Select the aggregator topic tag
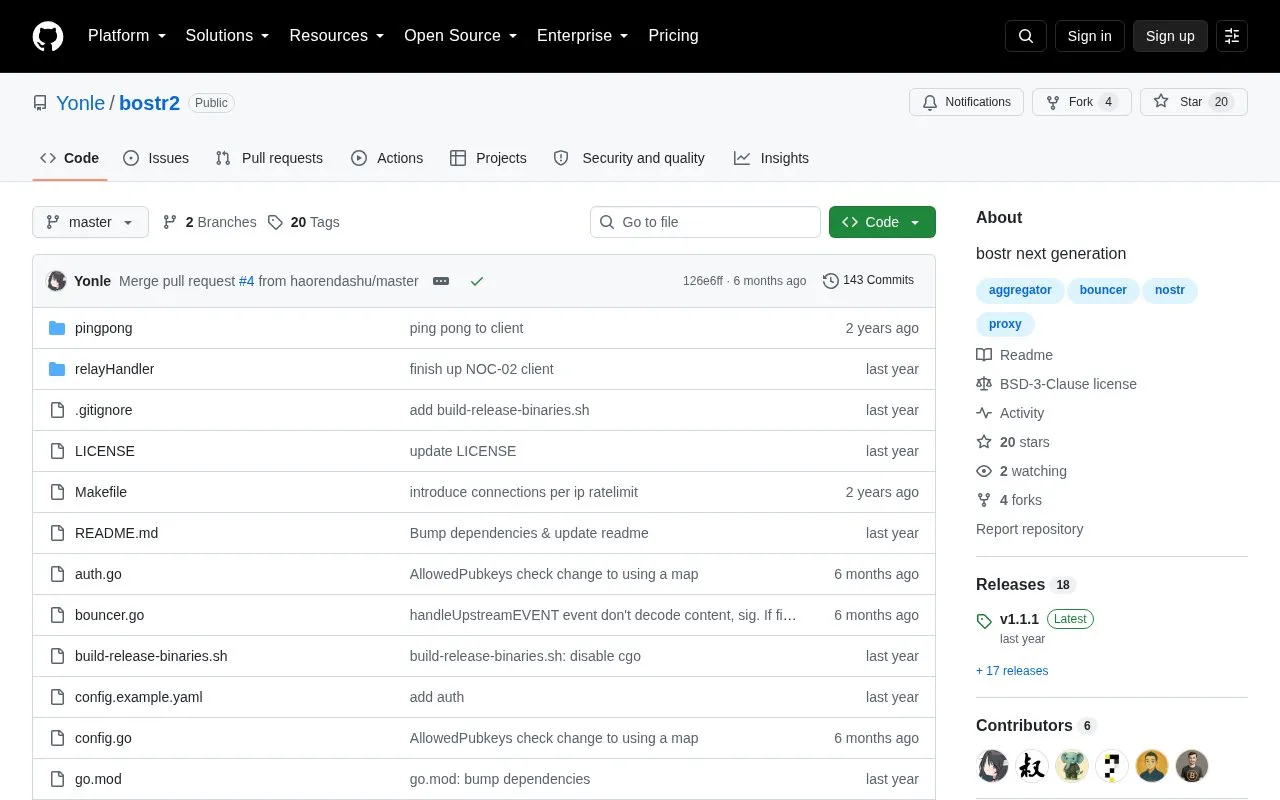 click(1020, 290)
